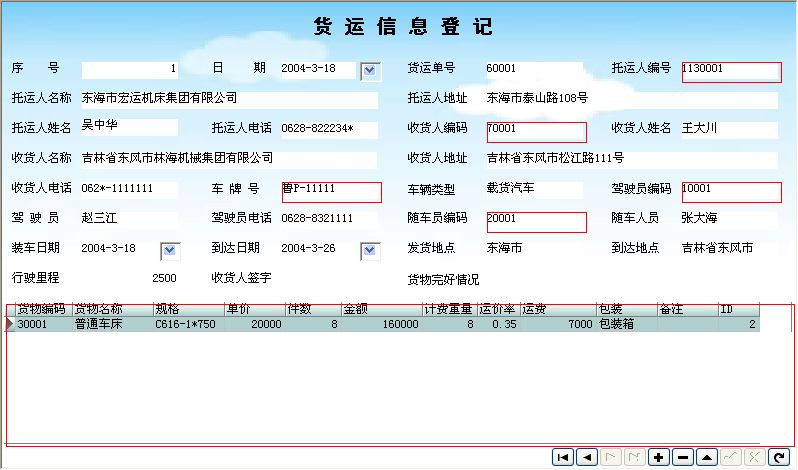Click the refresh data button

(x=779, y=457)
